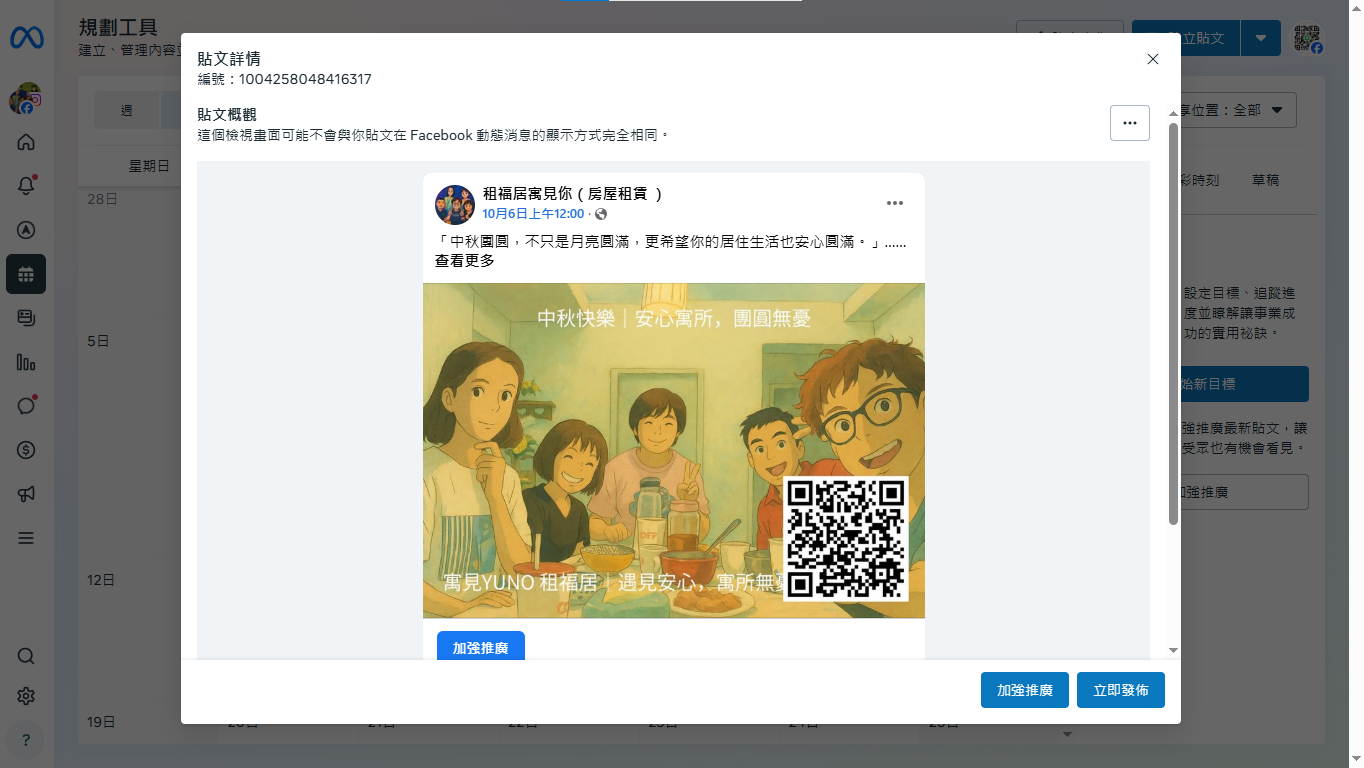The image size is (1364, 768).
Task: Click the 加強推廣 button under post image
Action: point(480,647)
